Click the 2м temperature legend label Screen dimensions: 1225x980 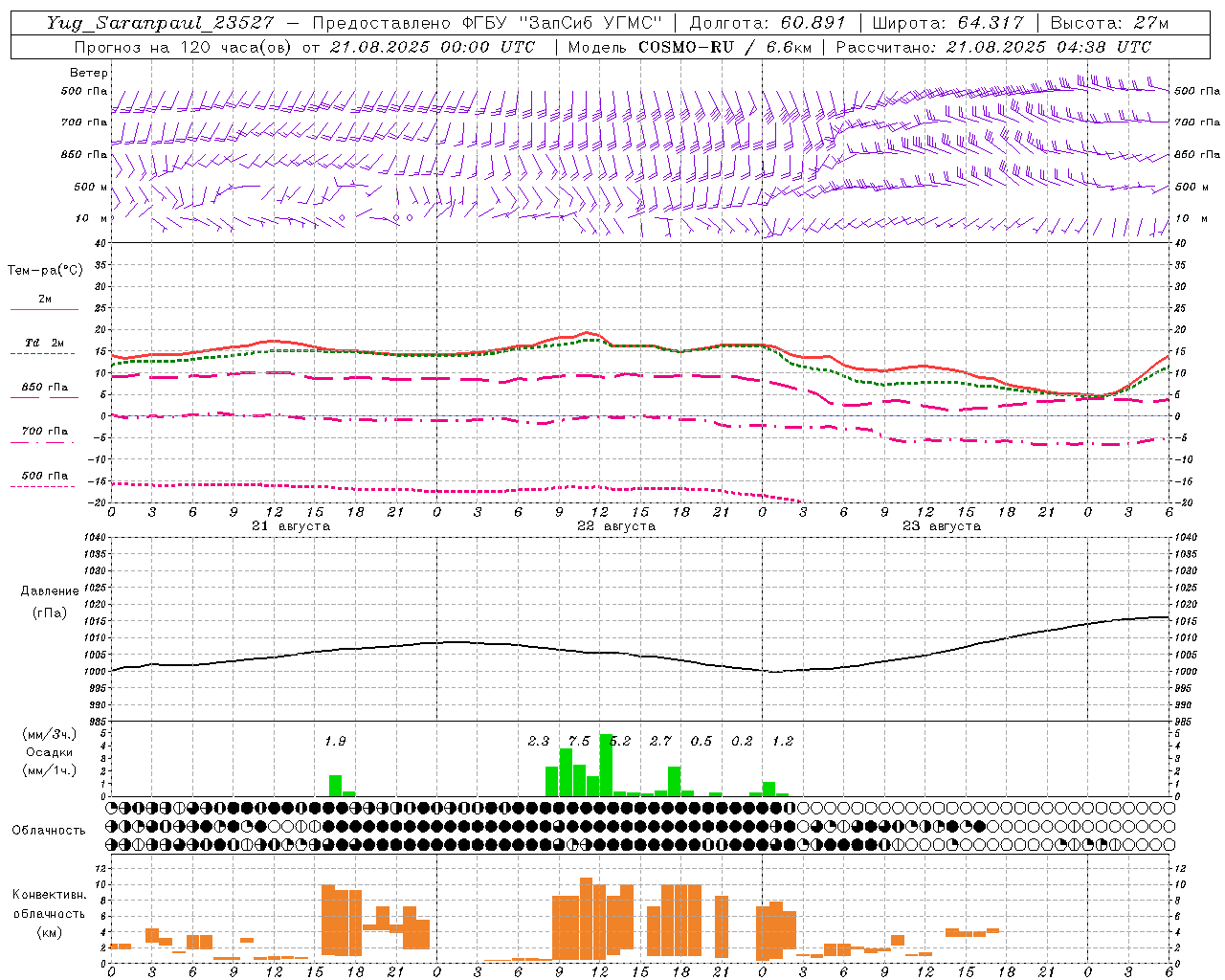coord(45,300)
